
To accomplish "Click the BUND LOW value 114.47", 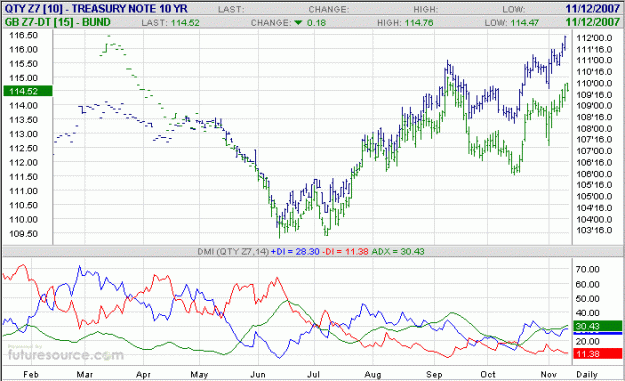I will 525,23.
